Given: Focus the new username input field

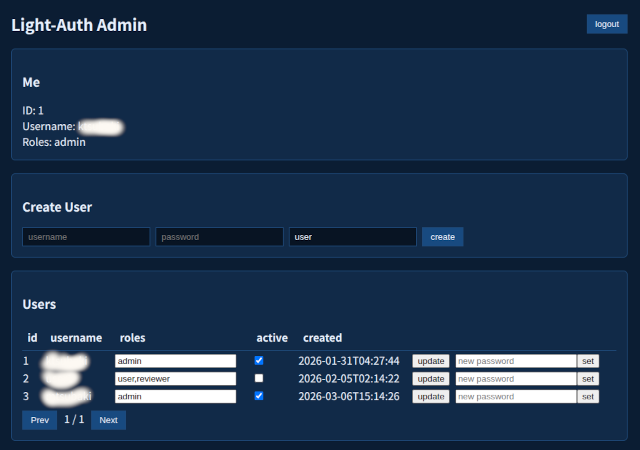Looking at the screenshot, I should [86, 237].
